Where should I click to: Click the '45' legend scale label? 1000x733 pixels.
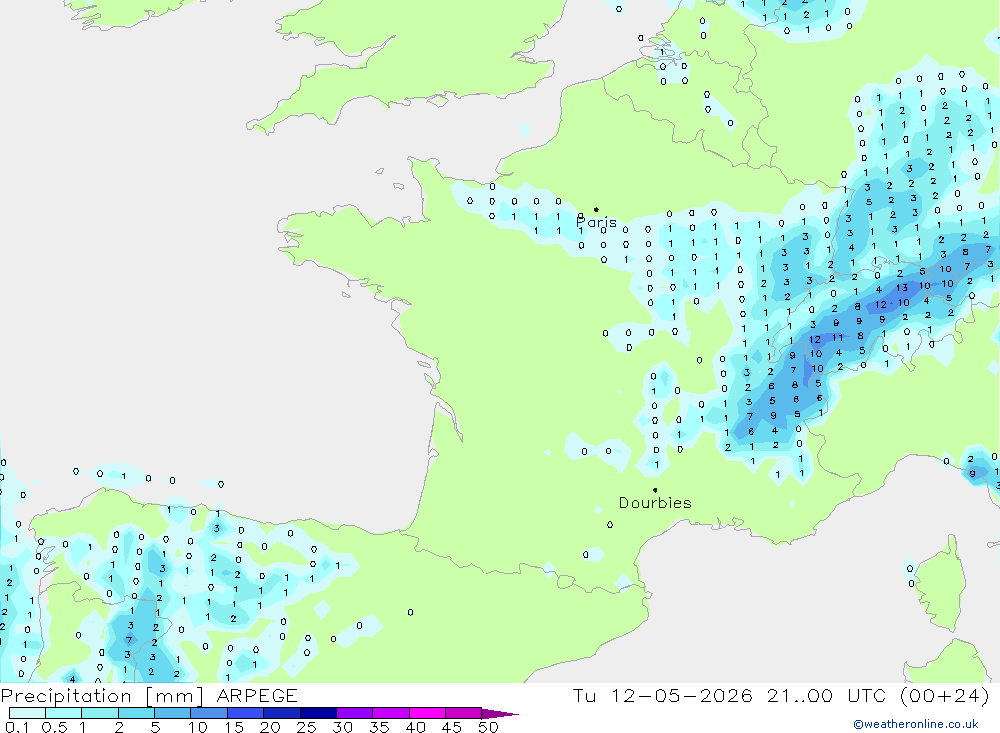[452, 727]
